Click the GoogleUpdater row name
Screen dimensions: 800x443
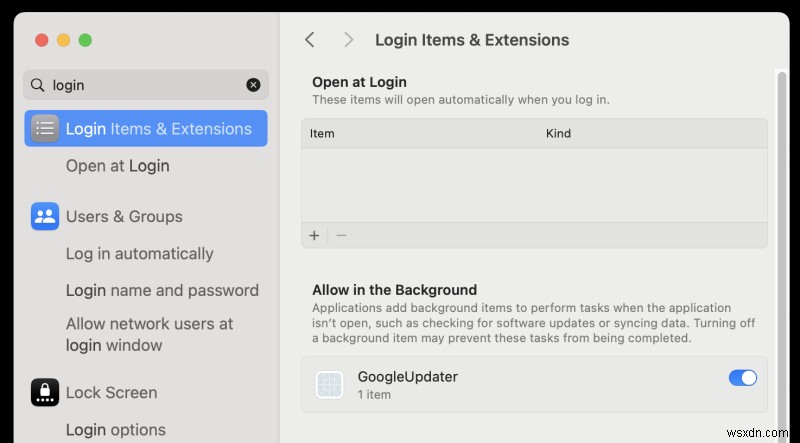(408, 377)
